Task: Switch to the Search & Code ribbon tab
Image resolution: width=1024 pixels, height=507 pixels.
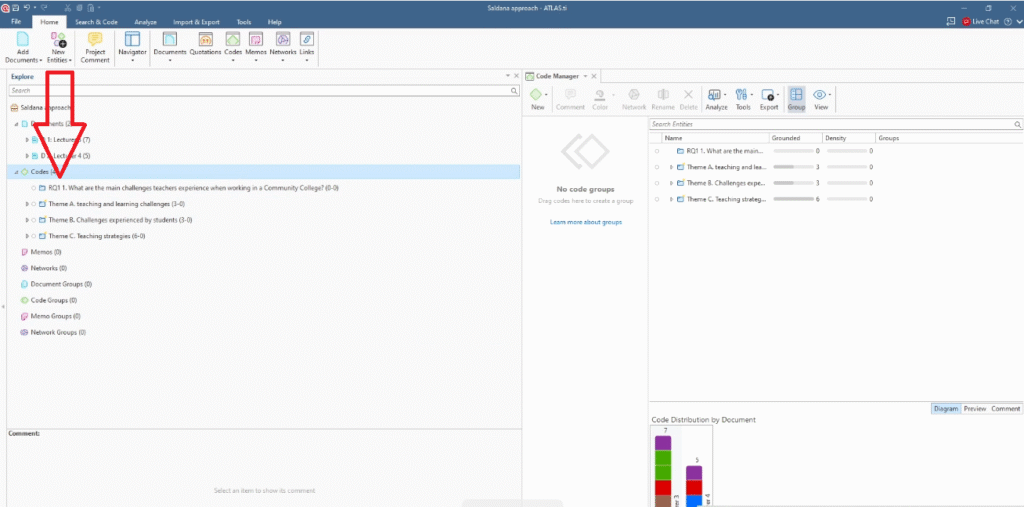Action: (102, 21)
